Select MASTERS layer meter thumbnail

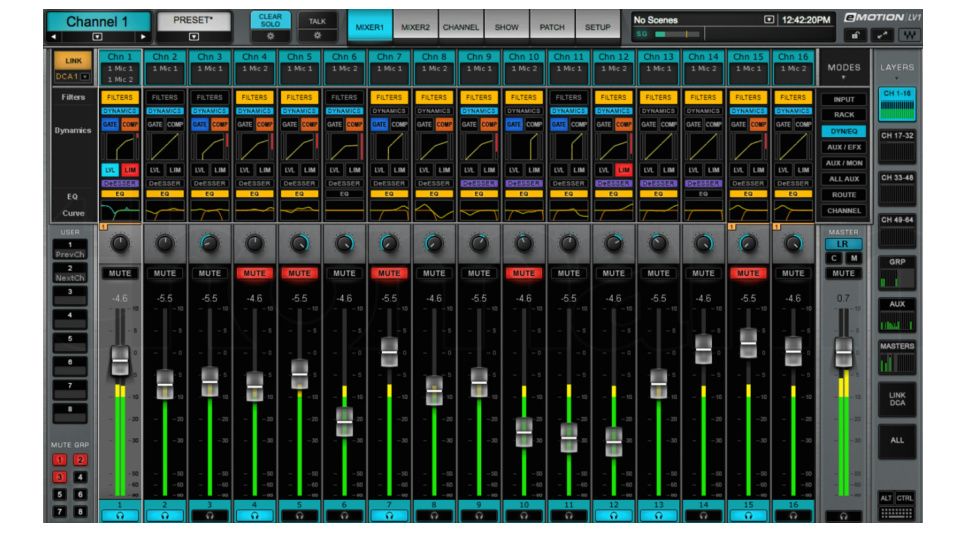(x=897, y=358)
